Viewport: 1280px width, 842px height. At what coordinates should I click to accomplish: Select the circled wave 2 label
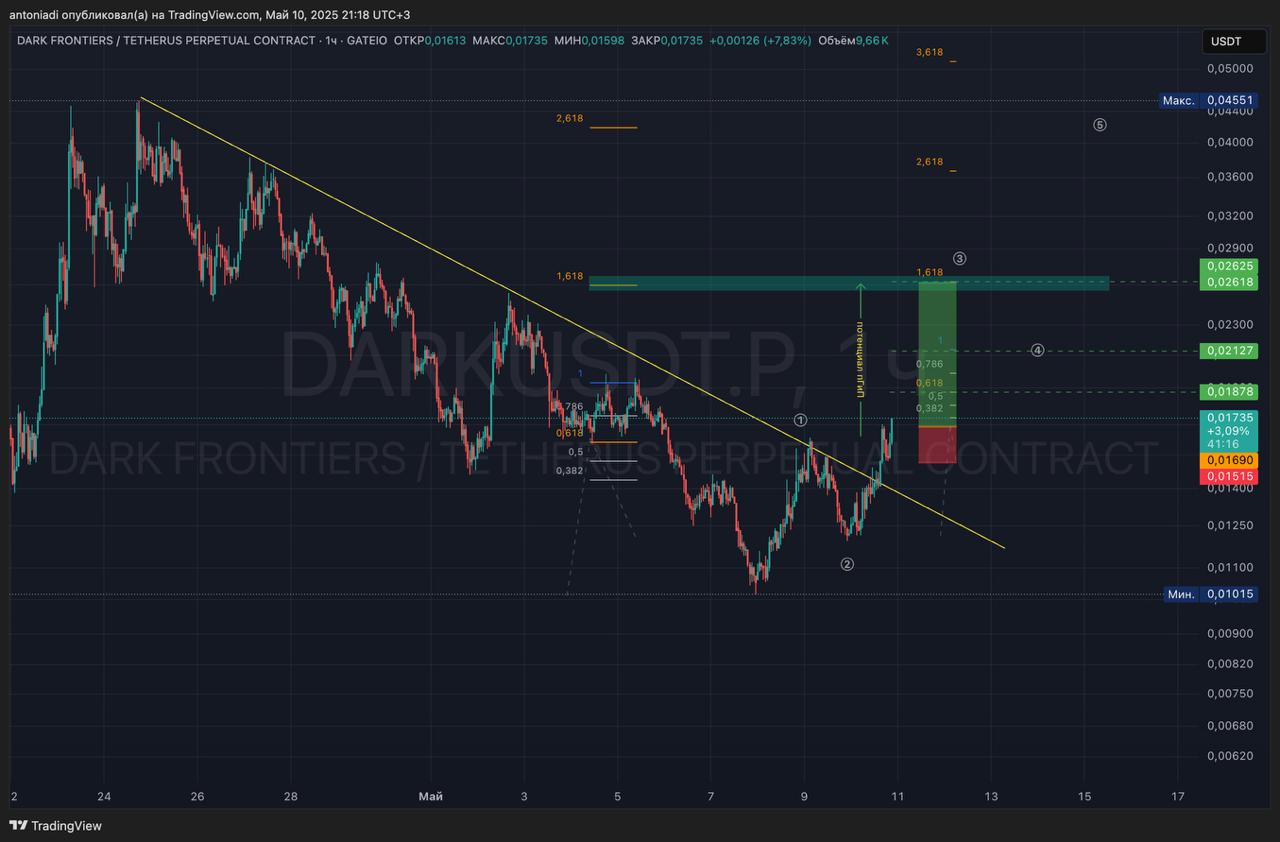[x=847, y=564]
